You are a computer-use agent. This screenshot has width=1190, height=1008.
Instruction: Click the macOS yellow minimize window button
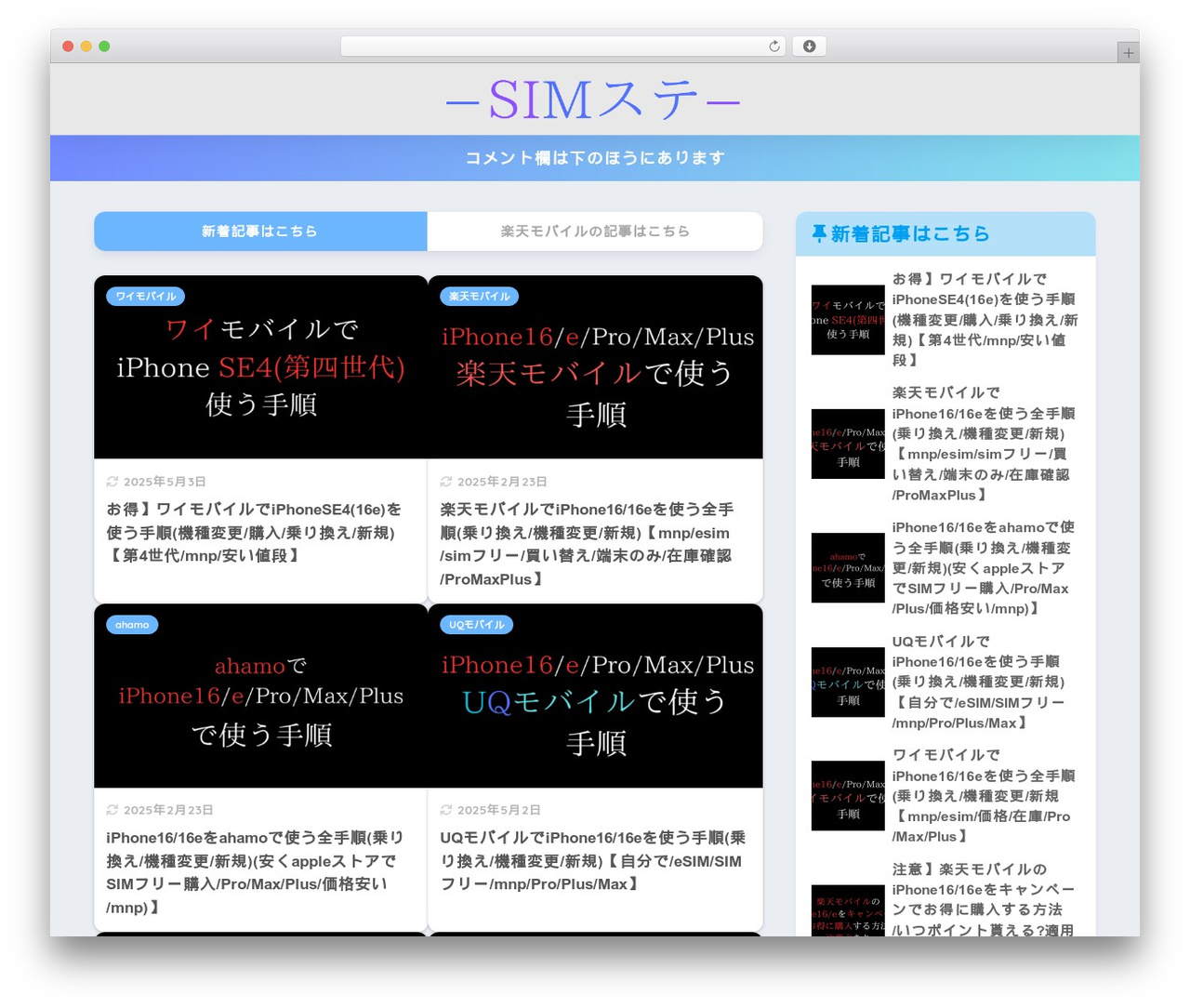click(x=86, y=46)
